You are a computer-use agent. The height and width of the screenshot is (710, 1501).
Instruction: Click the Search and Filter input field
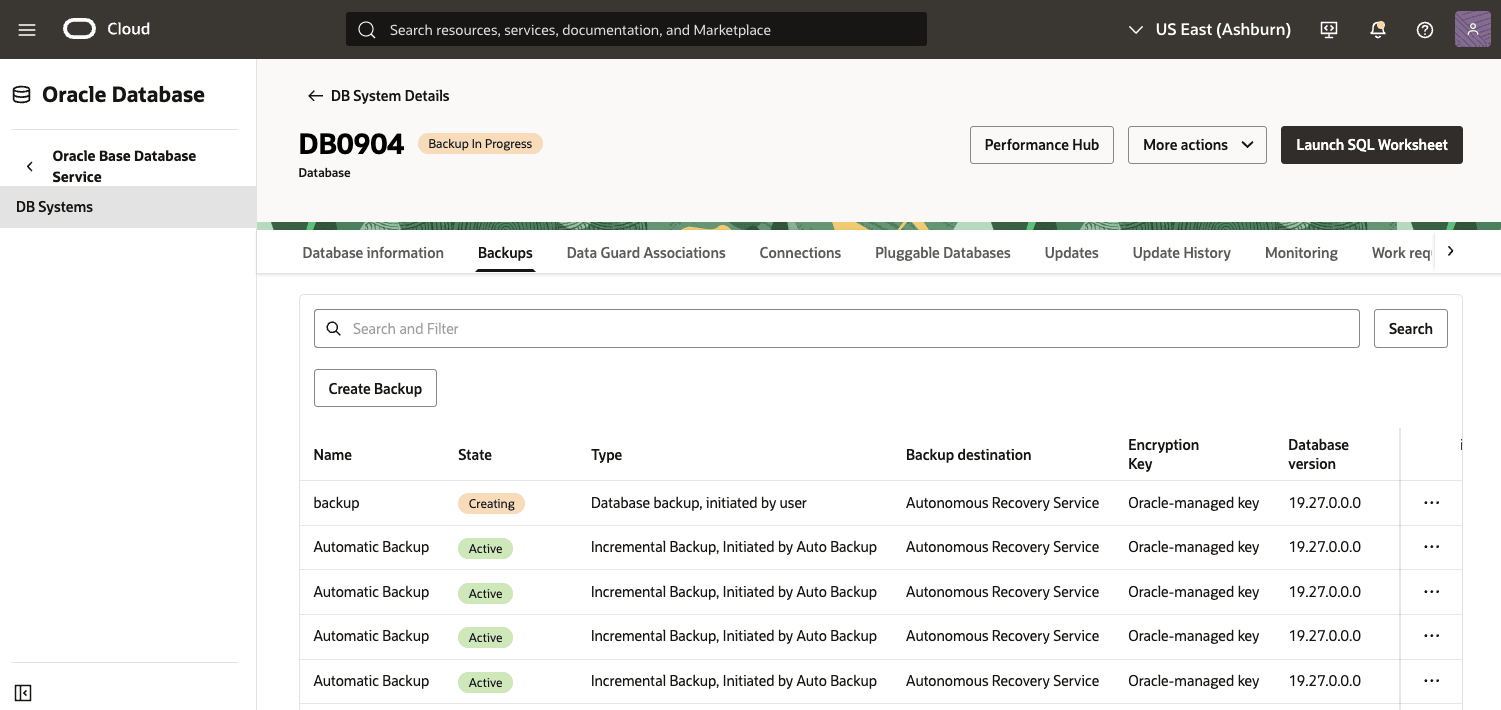pyautogui.click(x=836, y=328)
